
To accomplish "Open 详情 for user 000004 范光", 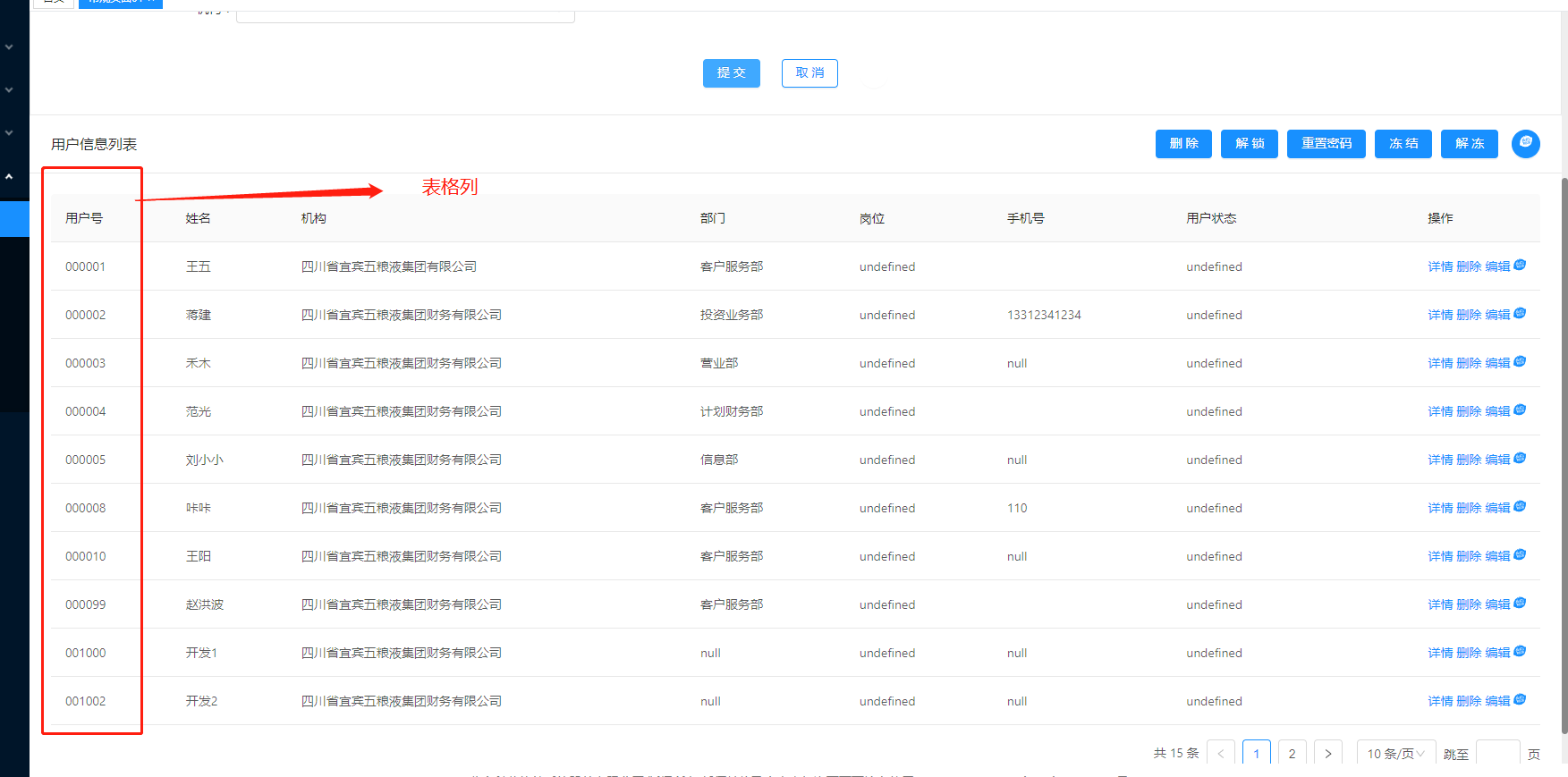I will click(x=1440, y=411).
